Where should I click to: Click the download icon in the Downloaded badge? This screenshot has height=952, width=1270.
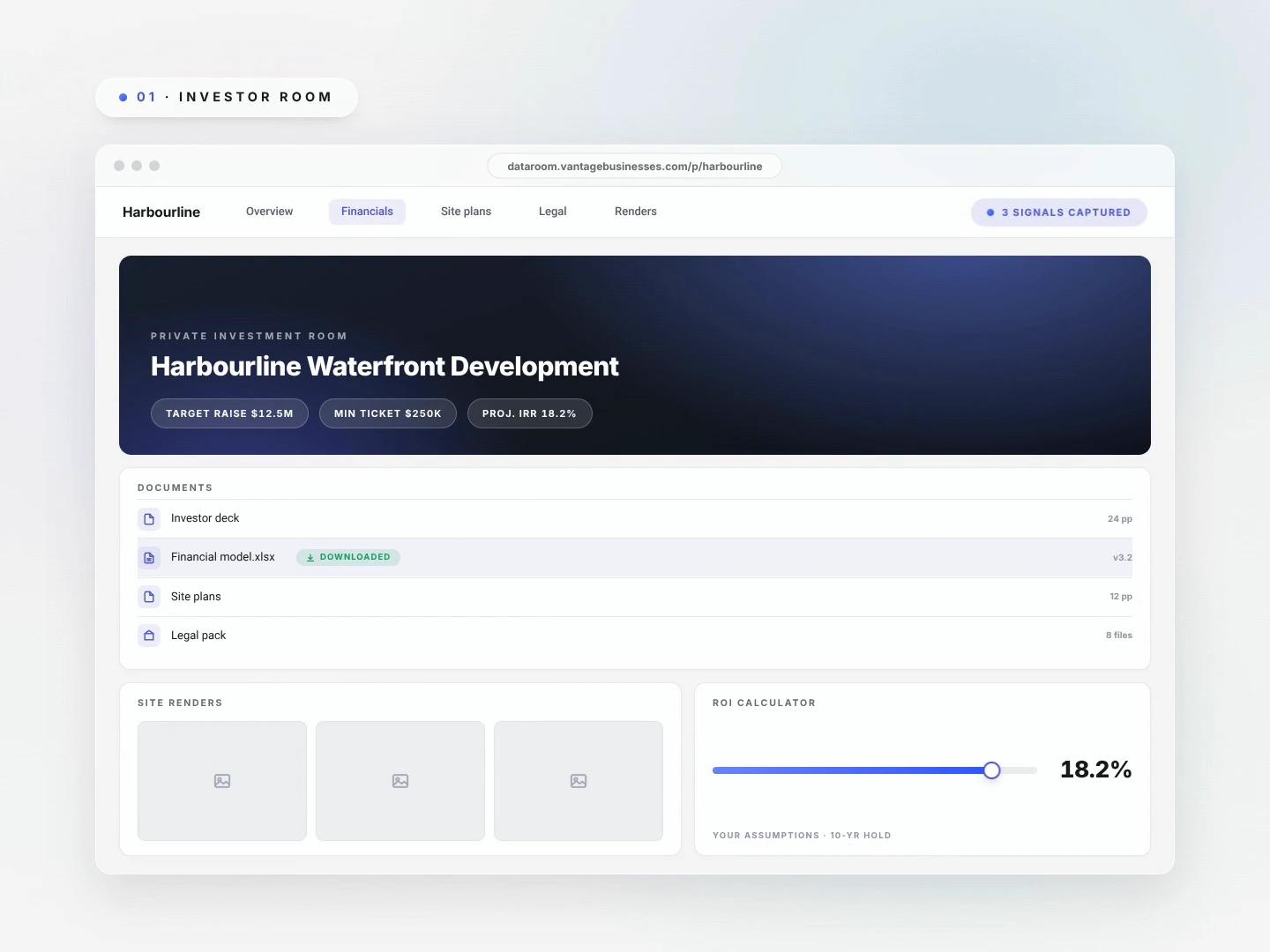point(310,557)
